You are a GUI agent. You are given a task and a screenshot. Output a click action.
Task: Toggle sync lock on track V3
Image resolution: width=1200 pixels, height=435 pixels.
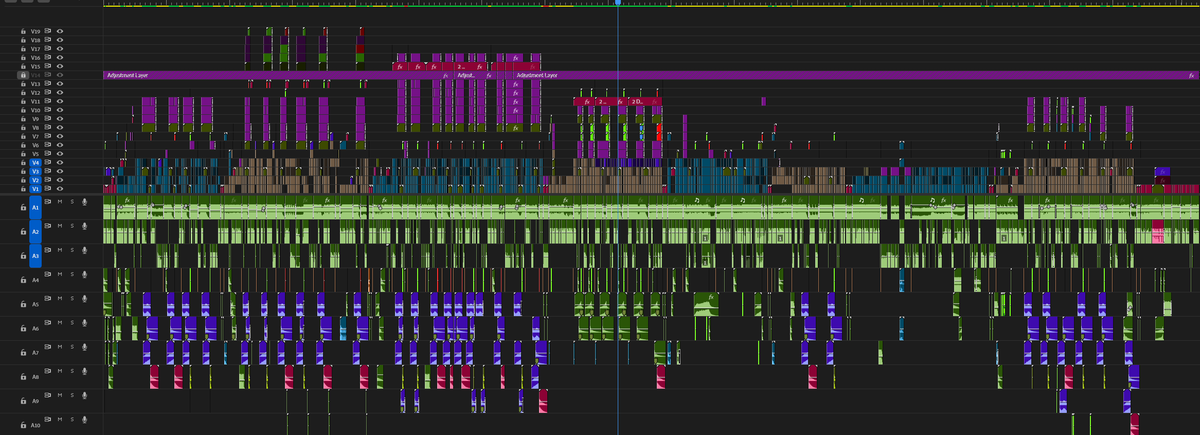tap(48, 171)
